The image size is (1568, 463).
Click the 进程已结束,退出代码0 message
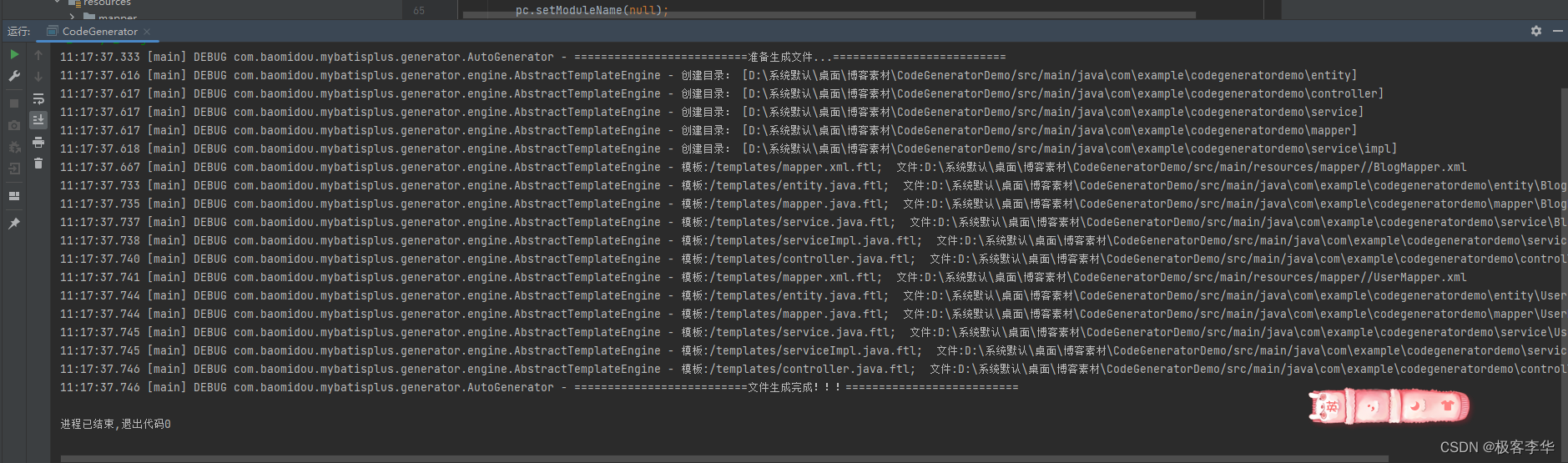115,424
